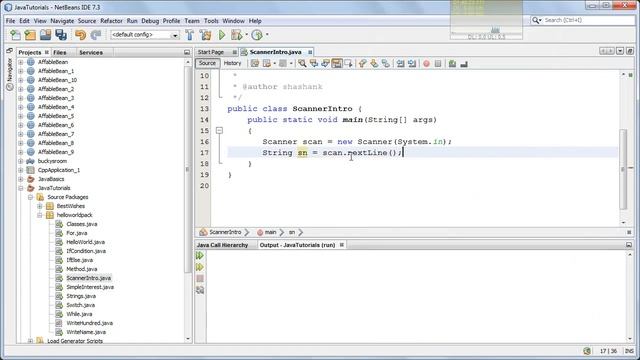Screen dimensions: 640x360
Task: Minimize the Projects panel window group
Action: click(x=187, y=52)
